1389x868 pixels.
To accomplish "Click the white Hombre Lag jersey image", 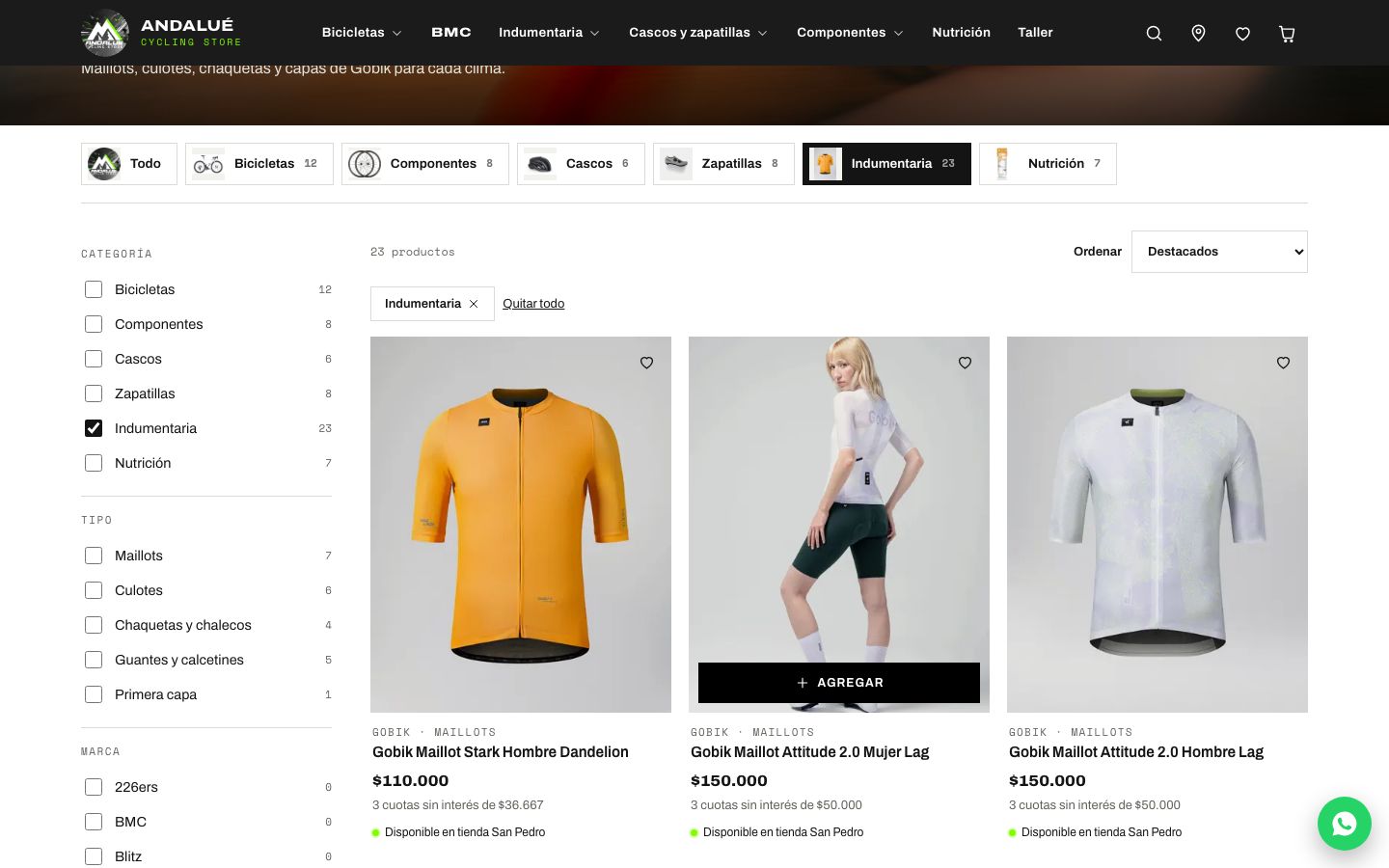I will click(x=1157, y=525).
